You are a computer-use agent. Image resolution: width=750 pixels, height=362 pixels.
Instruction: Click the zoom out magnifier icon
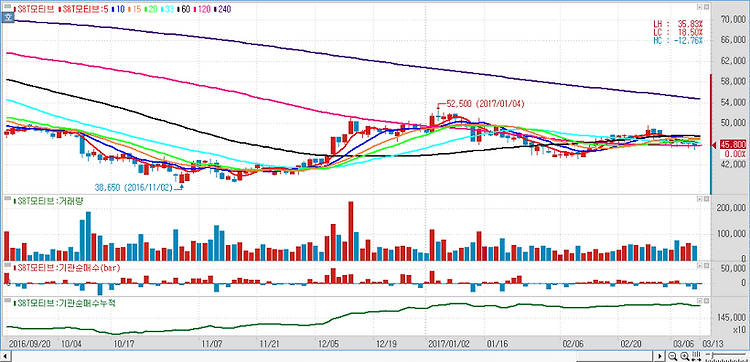pyautogui.click(x=673, y=356)
